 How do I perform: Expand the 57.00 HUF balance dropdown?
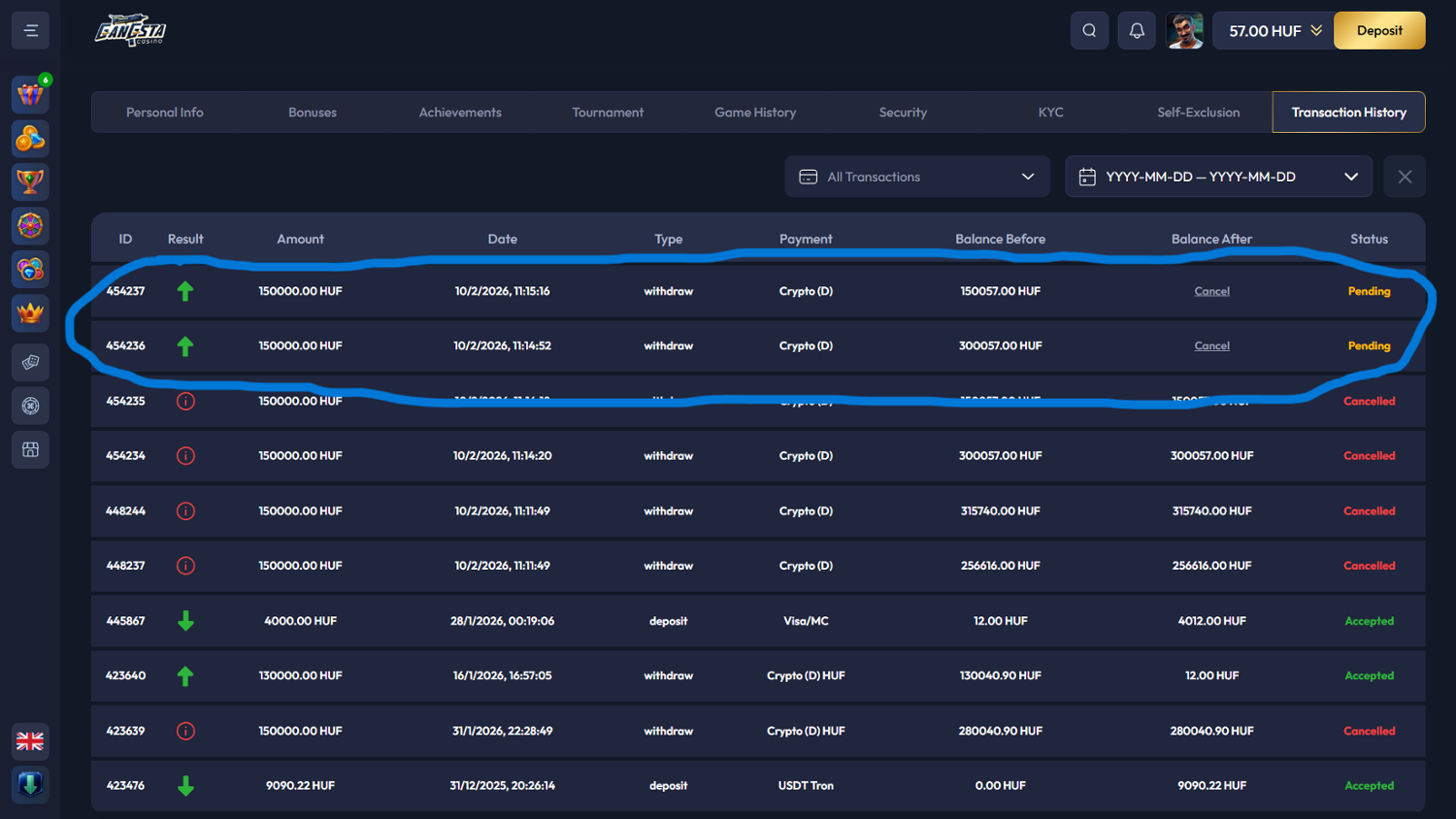[x=1274, y=31]
